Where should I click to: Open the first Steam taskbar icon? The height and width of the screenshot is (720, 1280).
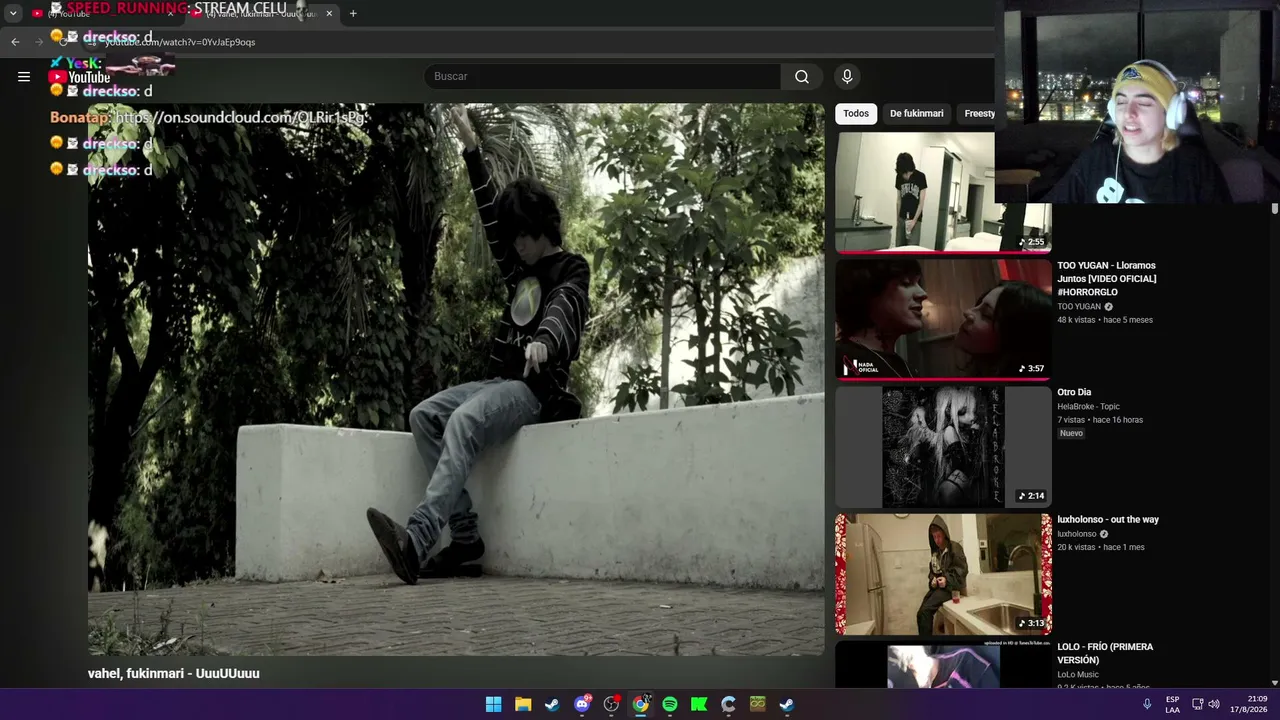(x=552, y=704)
